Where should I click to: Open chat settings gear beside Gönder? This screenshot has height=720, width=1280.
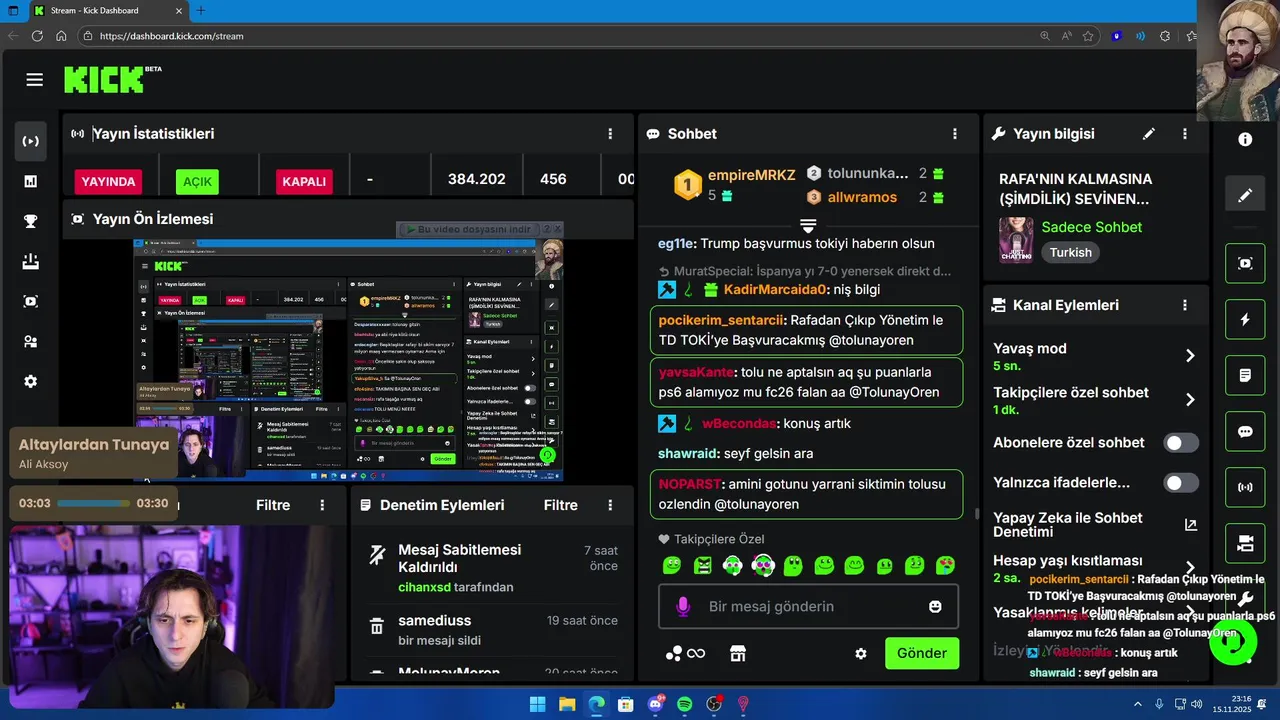coord(861,653)
